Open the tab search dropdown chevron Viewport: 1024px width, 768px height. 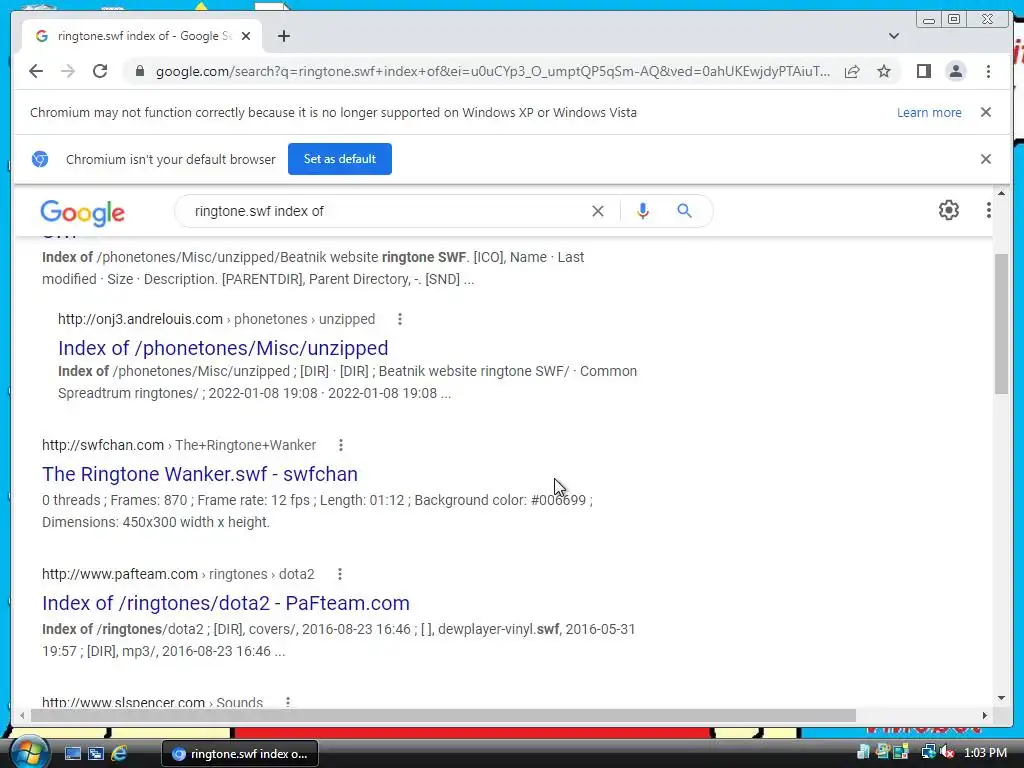[x=894, y=36]
